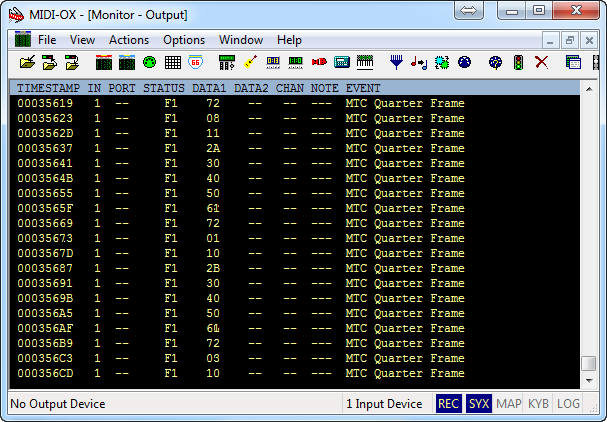Expand the Options menu
This screenshot has height=422, width=607.
click(x=184, y=40)
